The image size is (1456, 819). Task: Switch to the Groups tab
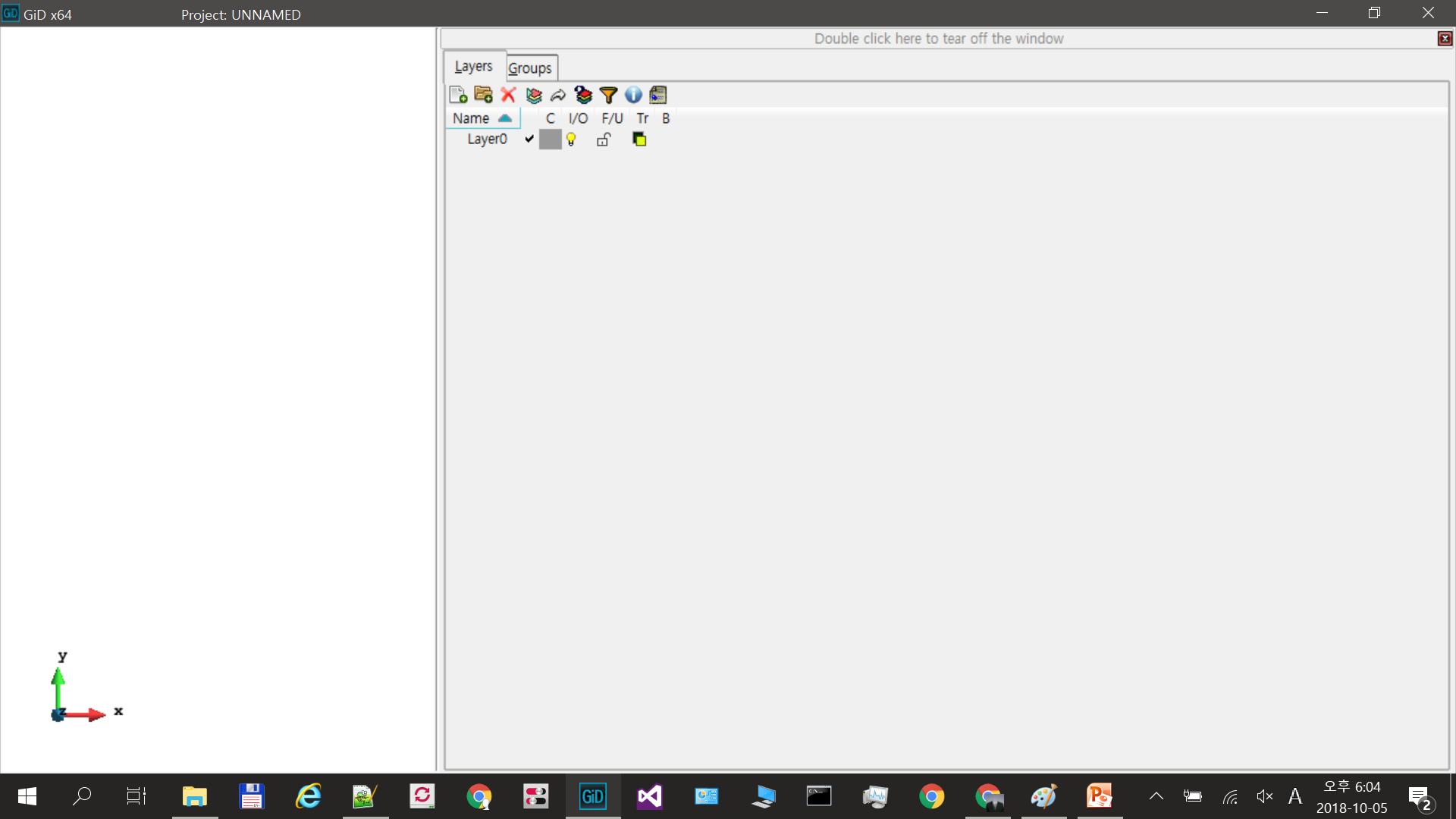530,68
